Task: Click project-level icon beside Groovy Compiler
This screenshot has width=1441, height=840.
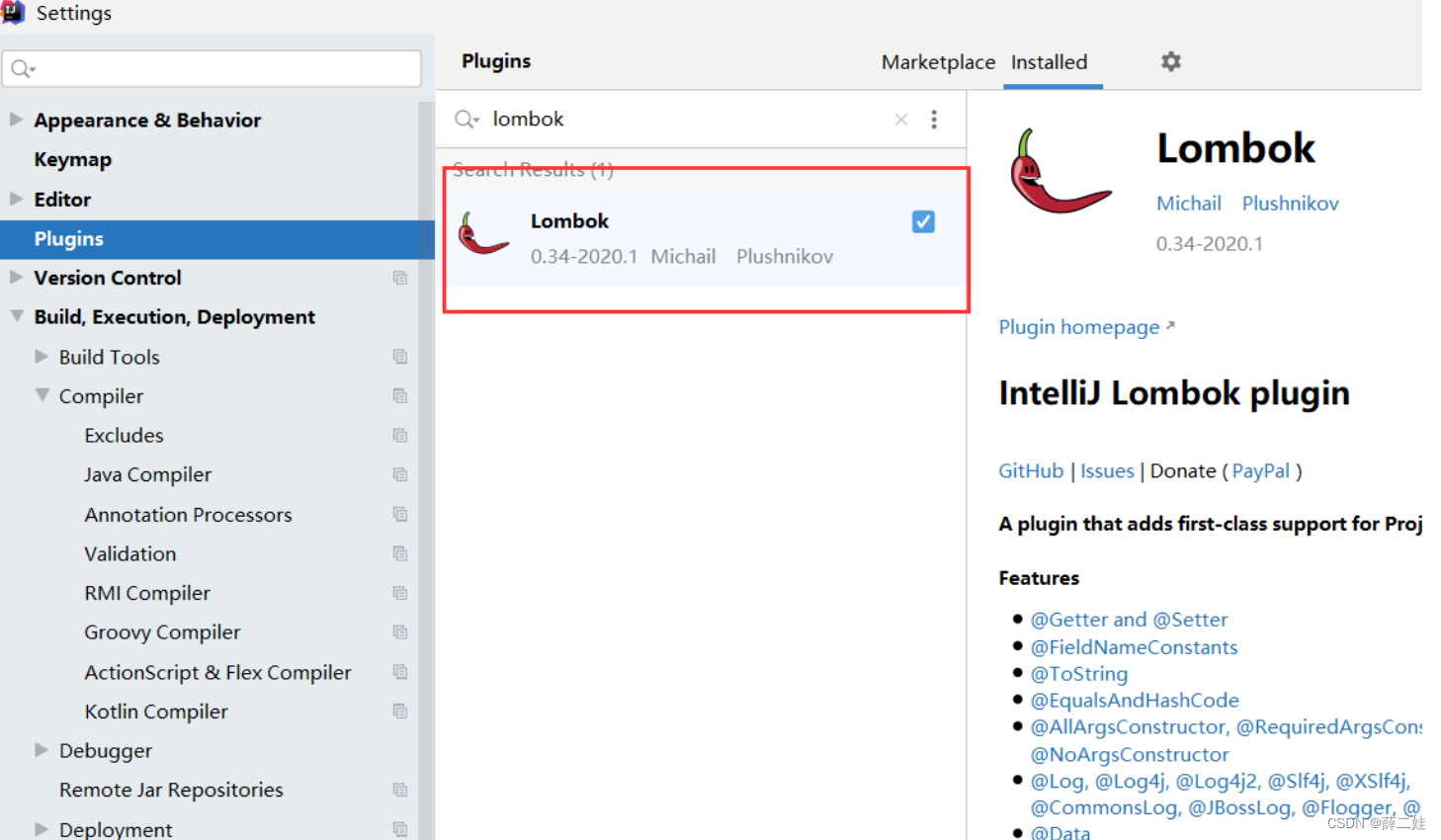Action: (400, 632)
